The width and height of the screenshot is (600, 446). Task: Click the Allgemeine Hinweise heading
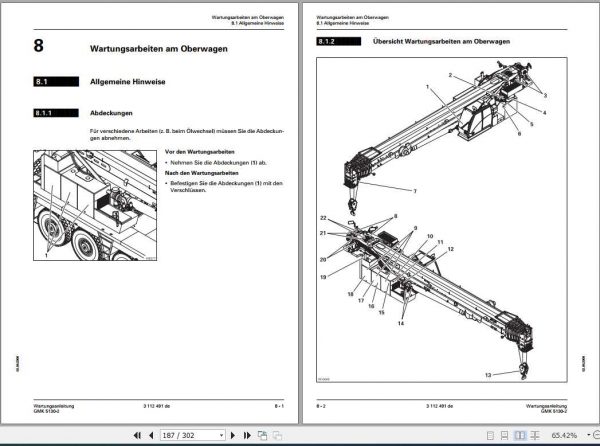click(127, 81)
